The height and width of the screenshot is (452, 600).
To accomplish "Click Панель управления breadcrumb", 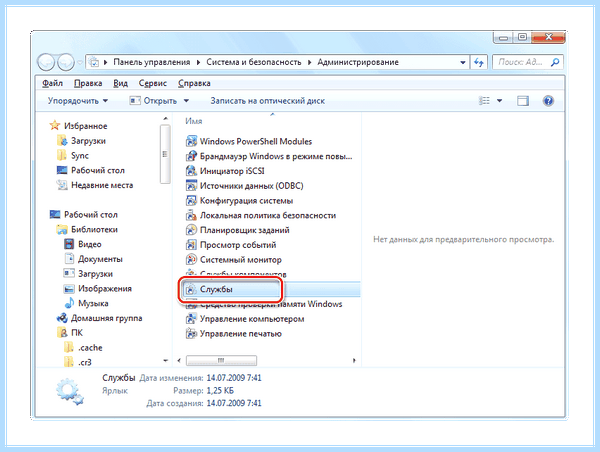I will coord(152,62).
